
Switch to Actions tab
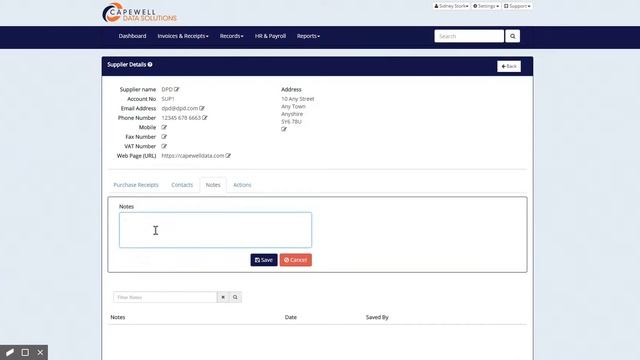tap(242, 185)
